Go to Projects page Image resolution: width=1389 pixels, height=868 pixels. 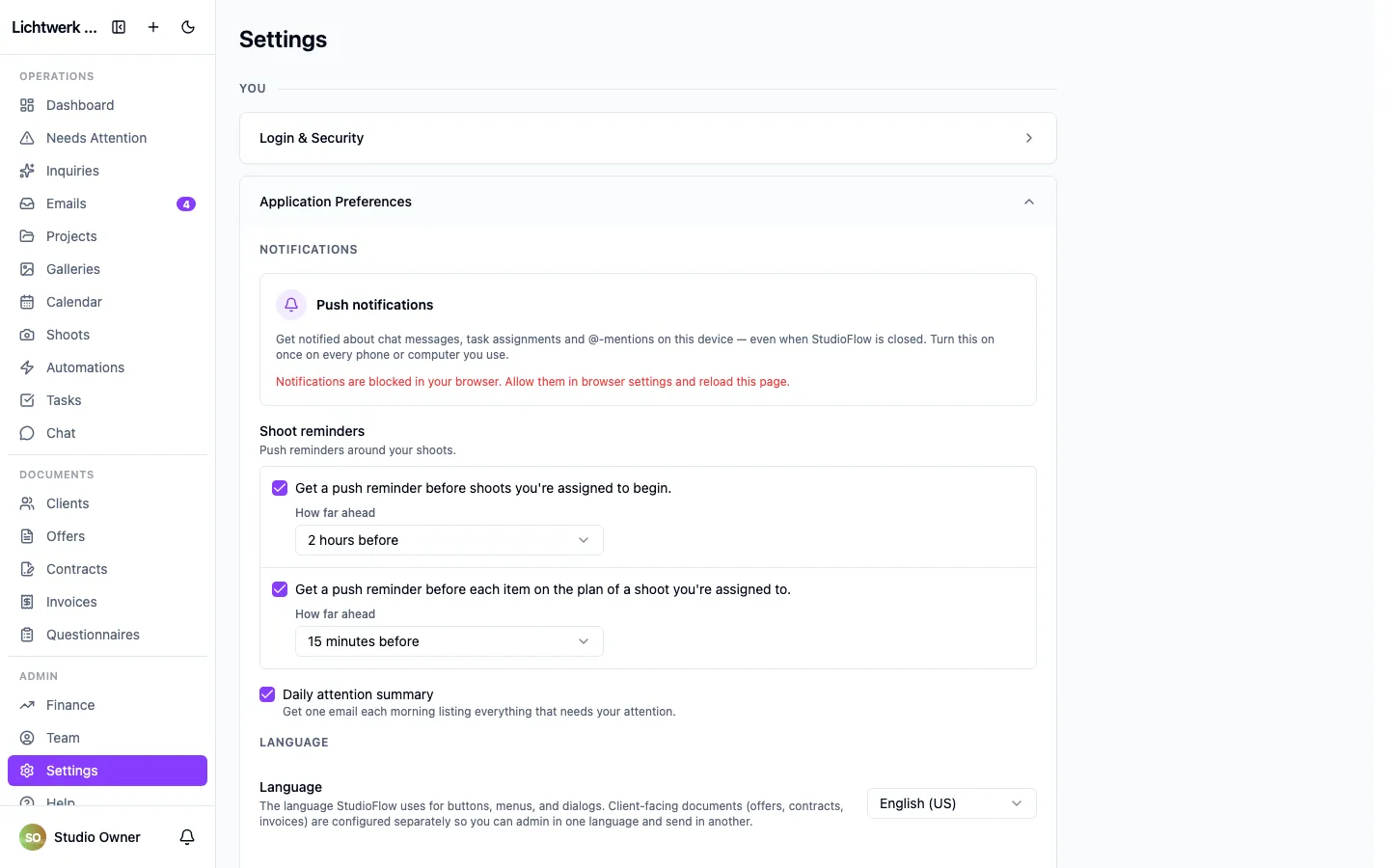pos(107,236)
